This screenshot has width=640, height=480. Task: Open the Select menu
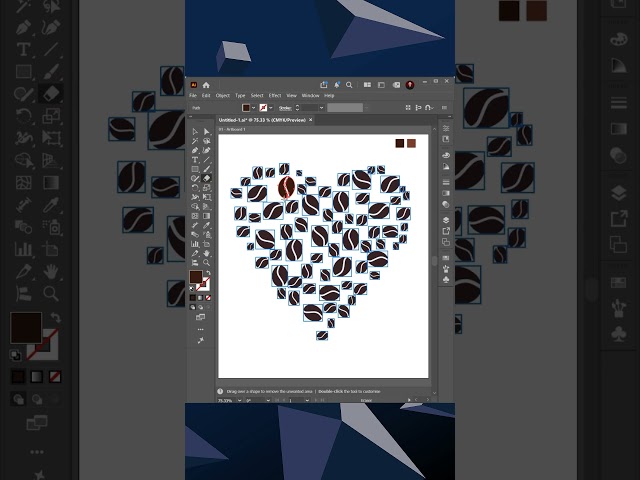tap(257, 96)
